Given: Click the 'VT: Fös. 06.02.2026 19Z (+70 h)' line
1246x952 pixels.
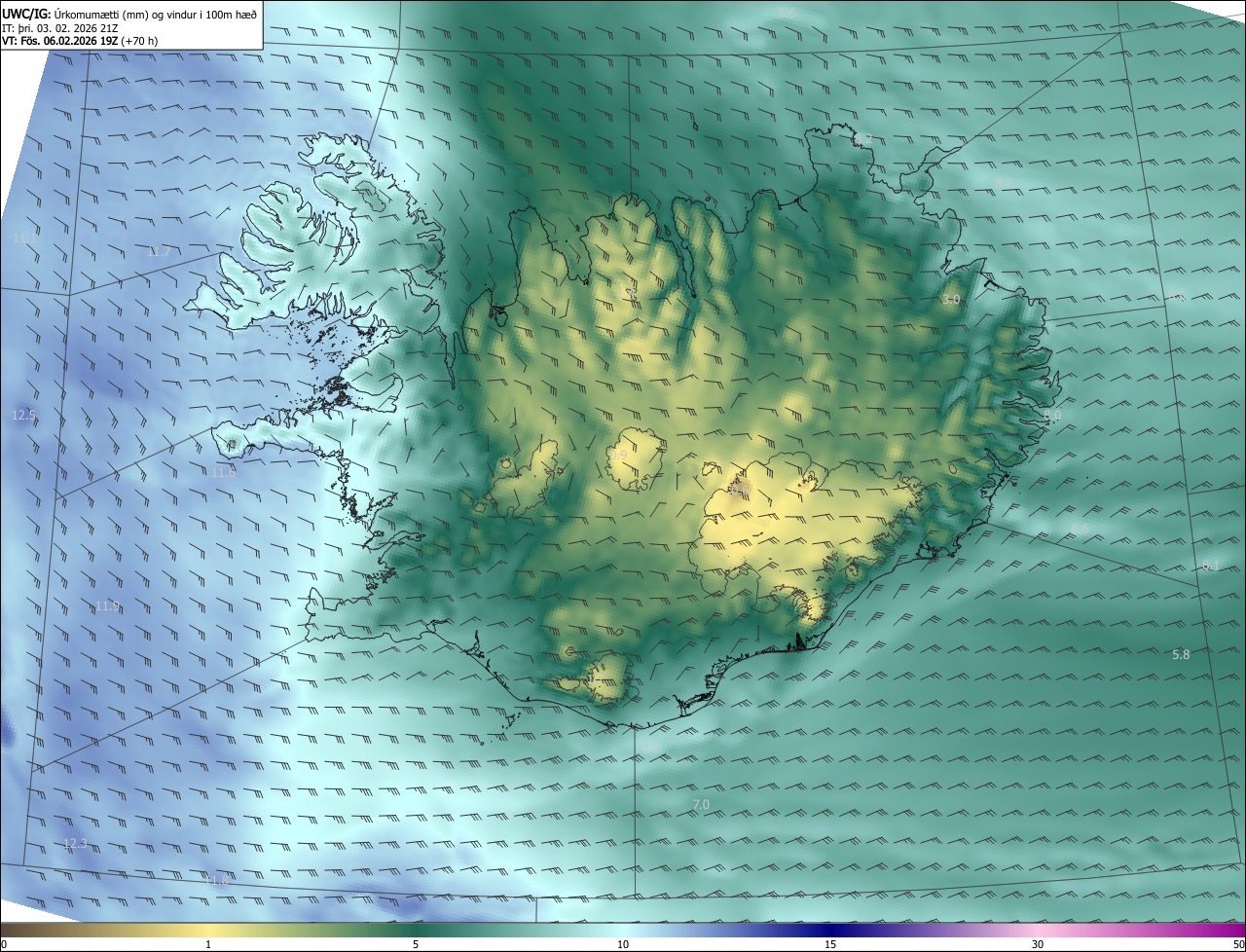Looking at the screenshot, I should [x=81, y=42].
